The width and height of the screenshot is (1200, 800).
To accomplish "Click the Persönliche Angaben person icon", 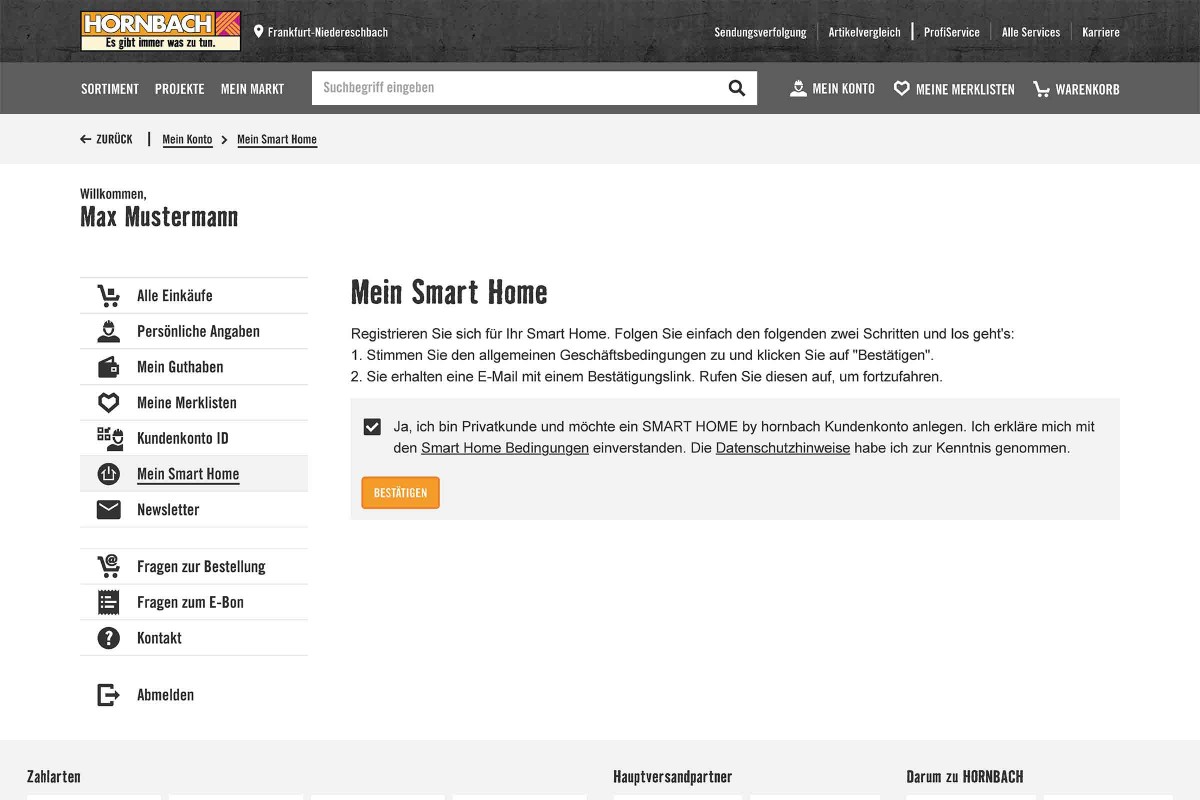I will 109,331.
